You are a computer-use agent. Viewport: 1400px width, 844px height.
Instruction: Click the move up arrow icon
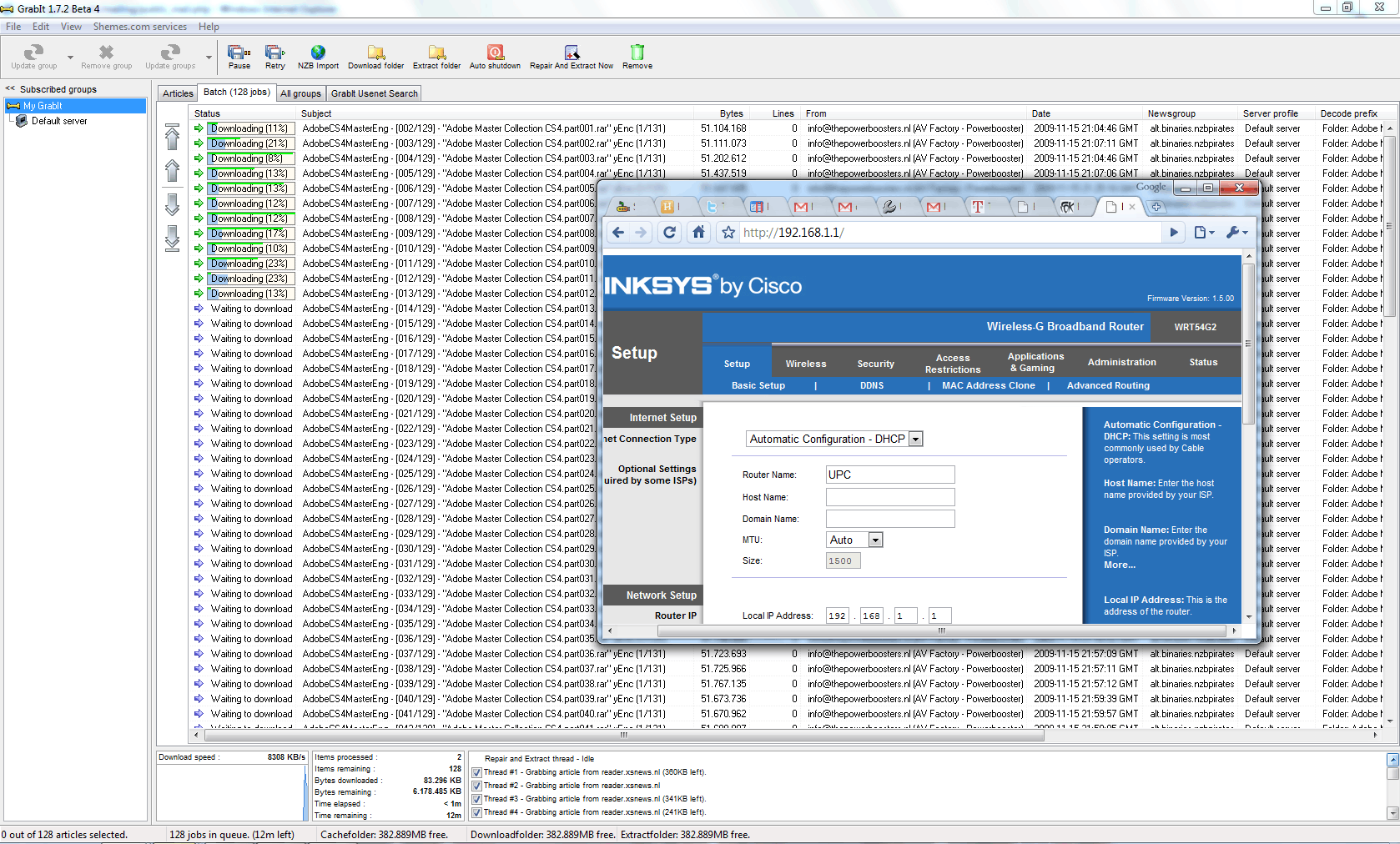[x=173, y=170]
